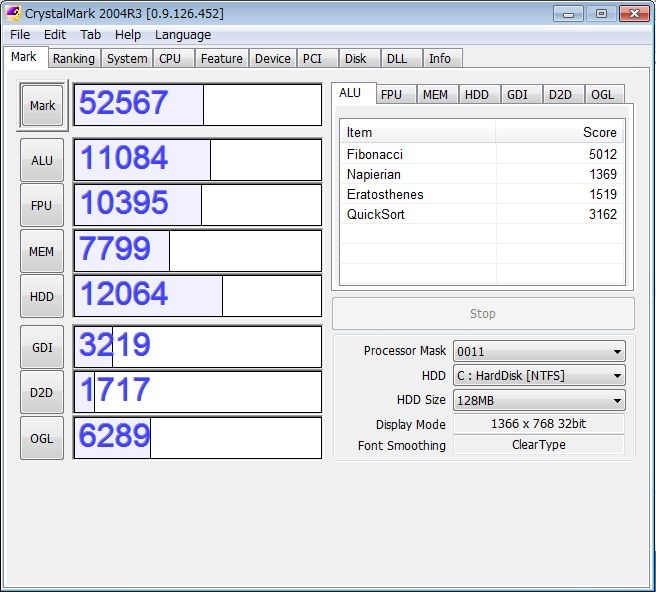656x592 pixels.
Task: Run the OGL benchmark button
Action: click(x=42, y=438)
